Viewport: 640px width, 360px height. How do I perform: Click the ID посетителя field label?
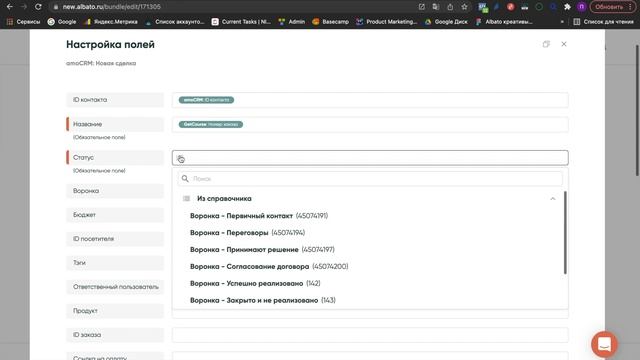click(x=115, y=239)
